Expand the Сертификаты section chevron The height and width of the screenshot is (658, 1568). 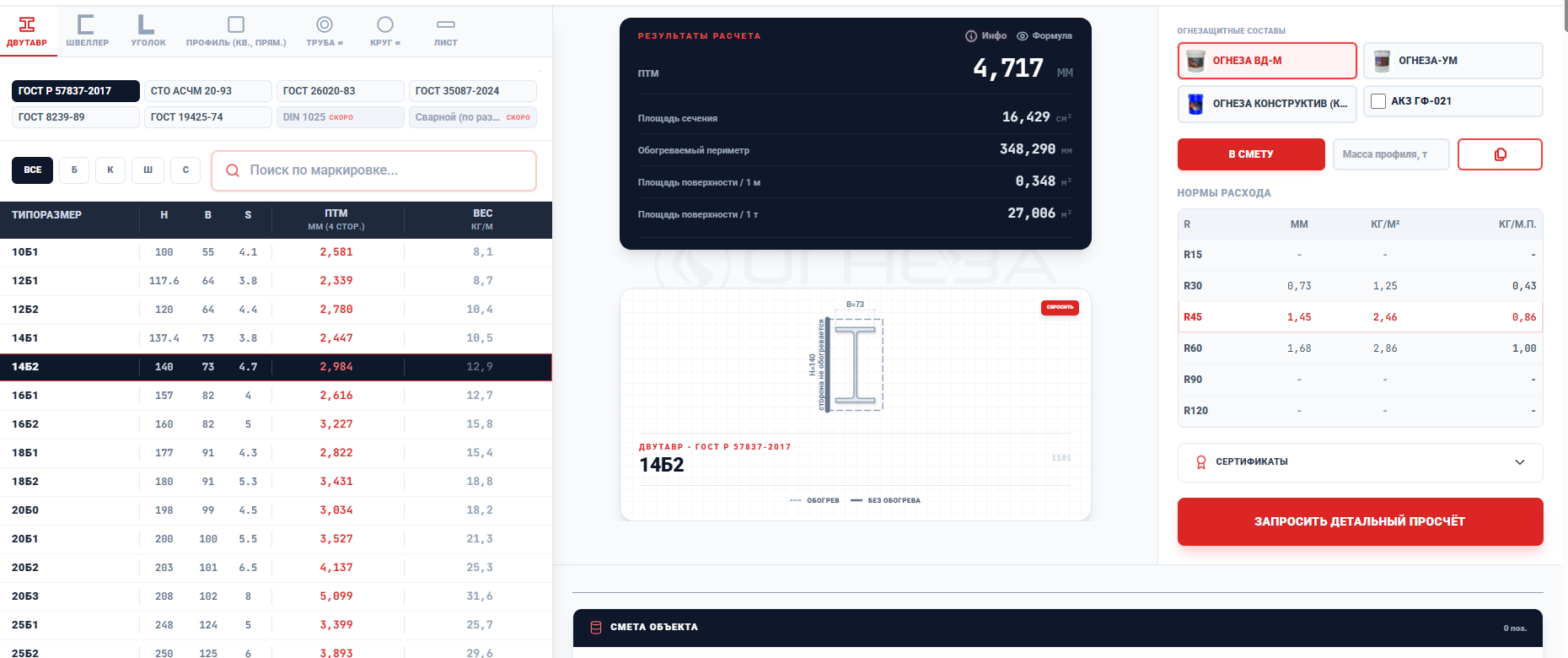coord(1520,462)
